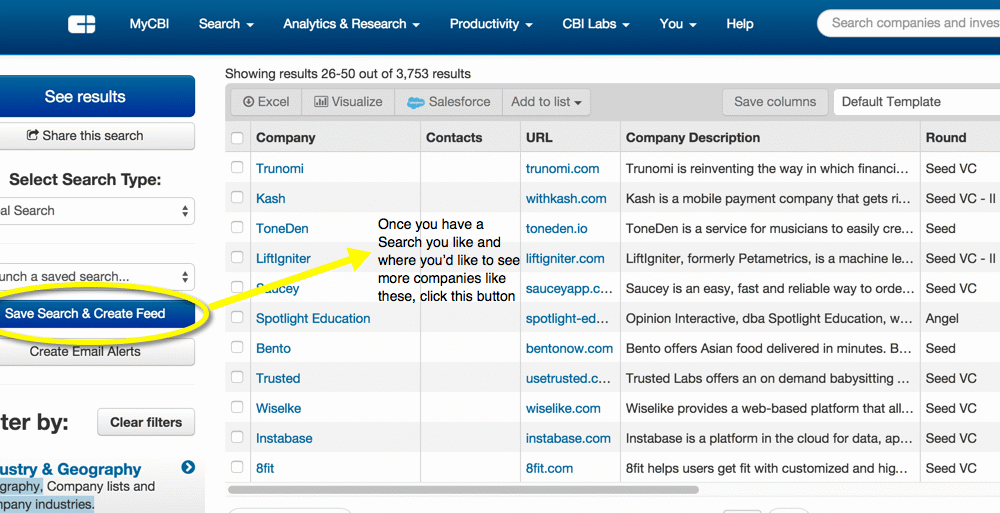Click the Save columns button
The height and width of the screenshot is (513, 1000).
pyautogui.click(x=775, y=101)
